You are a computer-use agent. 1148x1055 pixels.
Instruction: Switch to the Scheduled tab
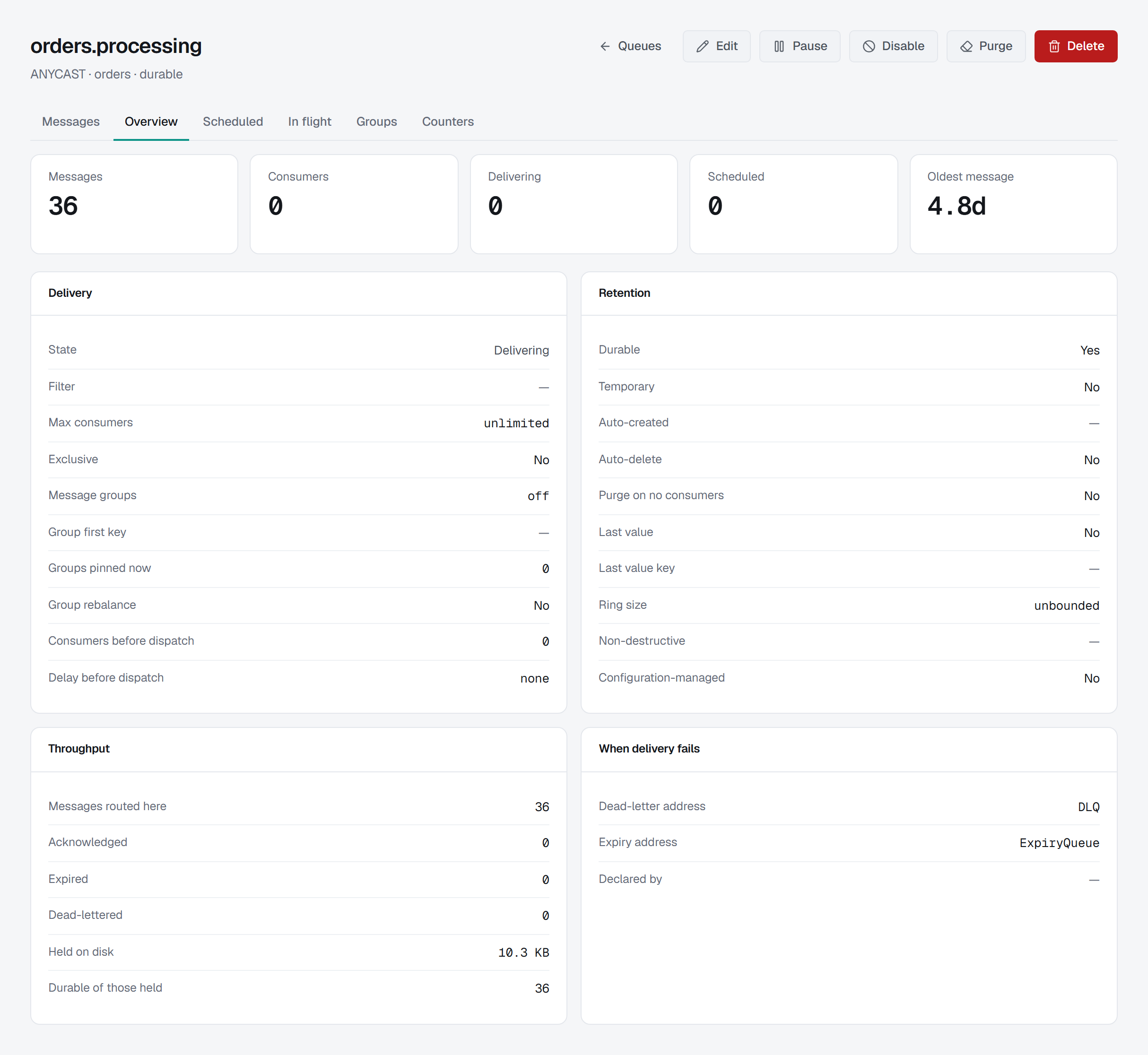(233, 121)
